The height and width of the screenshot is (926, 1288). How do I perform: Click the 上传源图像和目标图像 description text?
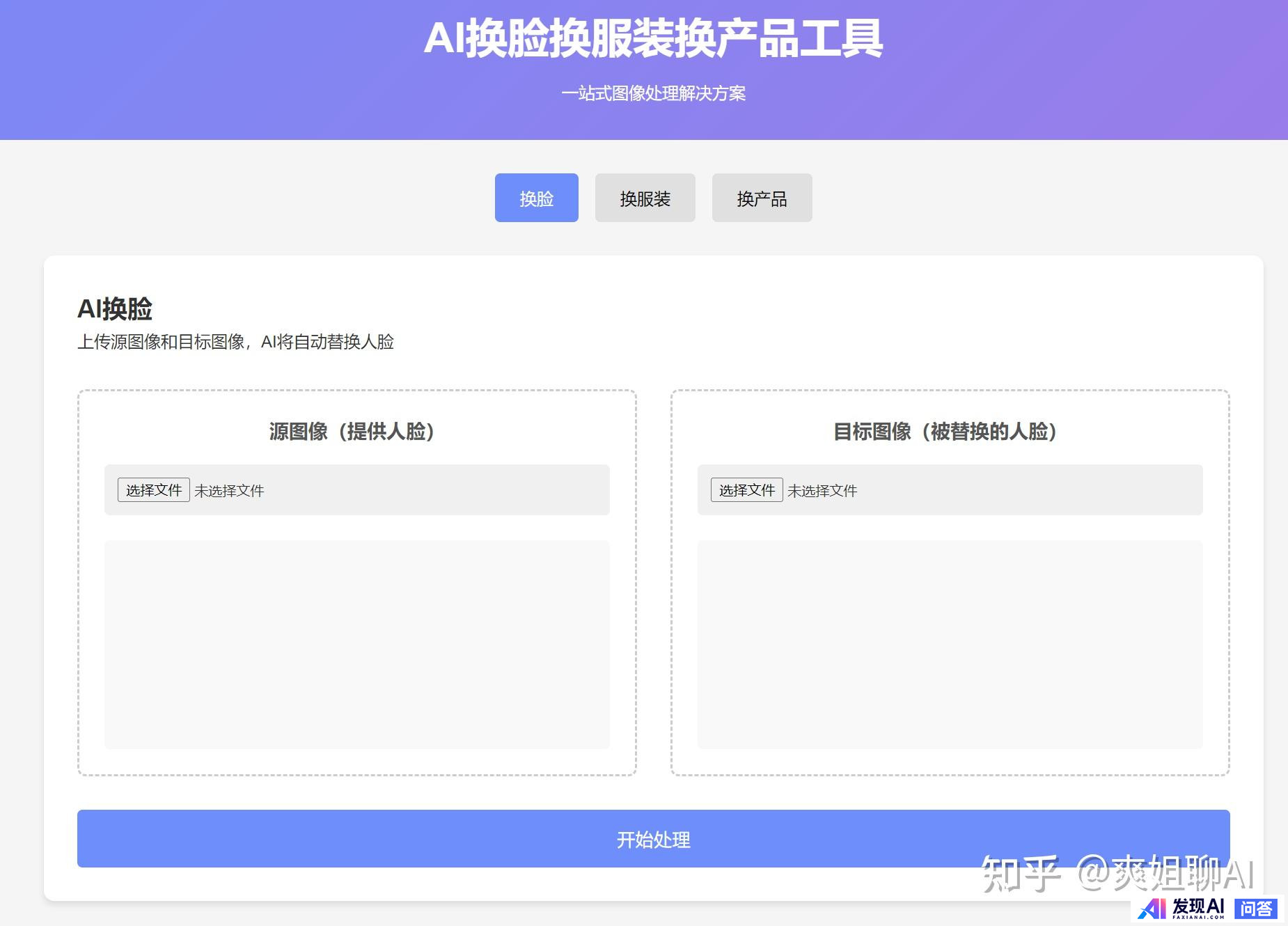[235, 342]
